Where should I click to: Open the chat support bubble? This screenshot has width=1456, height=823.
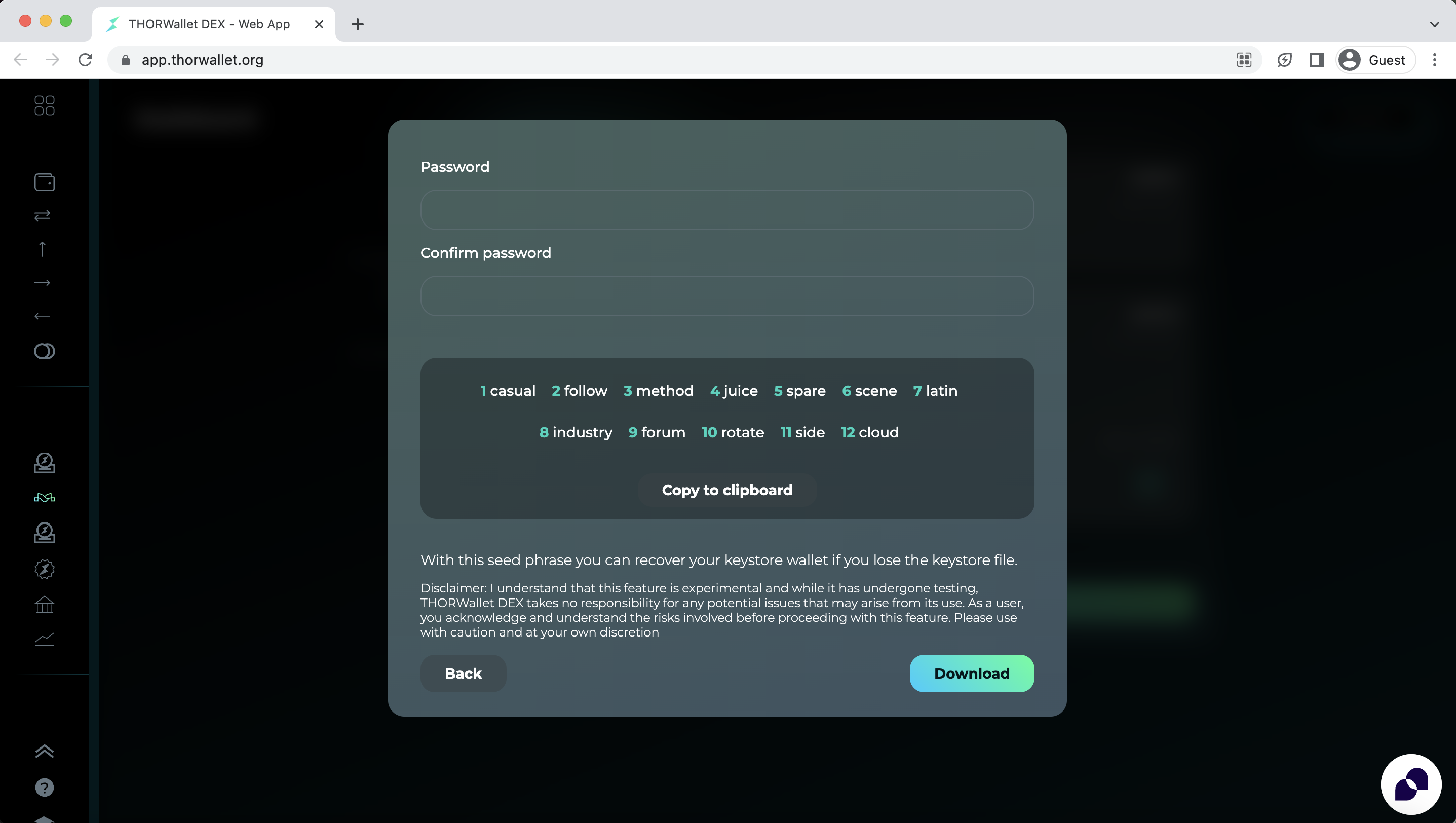point(1411,784)
